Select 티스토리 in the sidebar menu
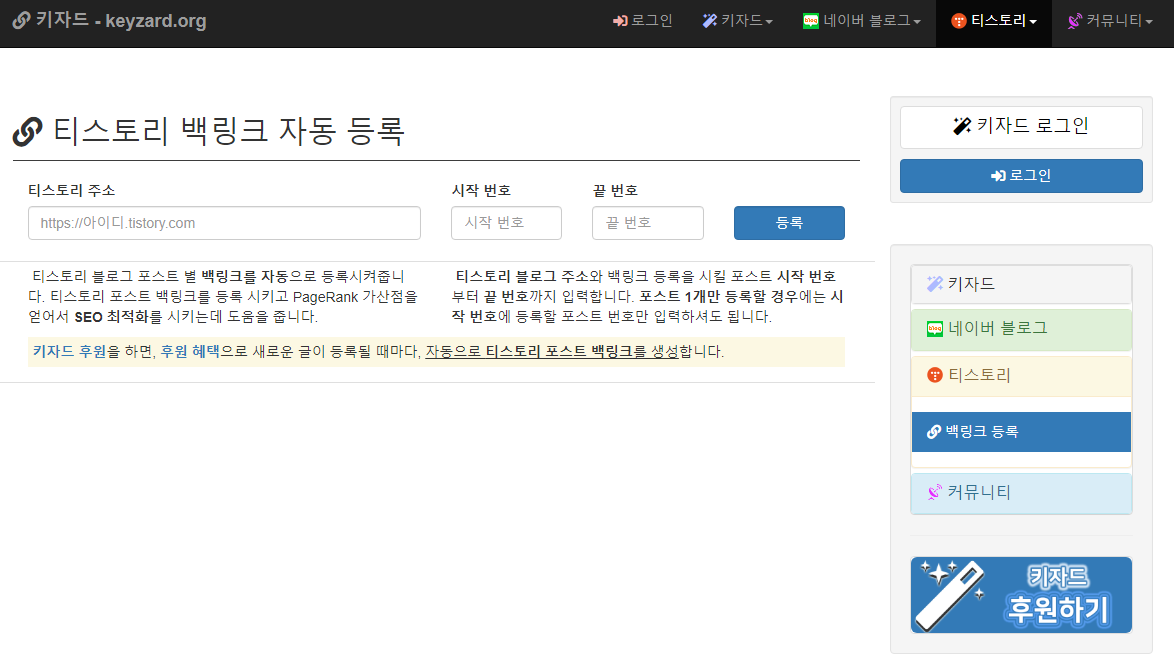Screen dimensions: 1174x666 (x=1021, y=376)
